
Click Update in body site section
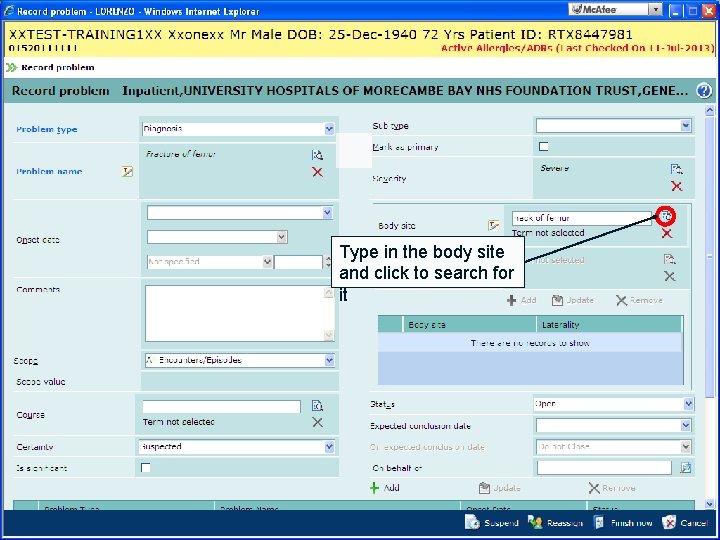(573, 300)
